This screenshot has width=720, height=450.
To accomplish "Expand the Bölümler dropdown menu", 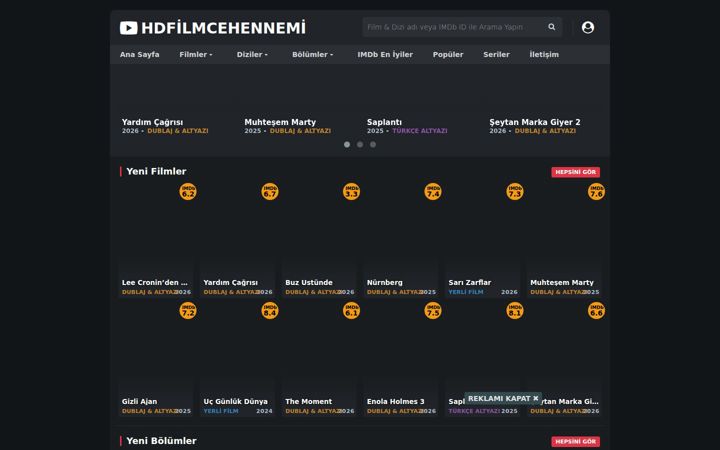I will coord(312,54).
